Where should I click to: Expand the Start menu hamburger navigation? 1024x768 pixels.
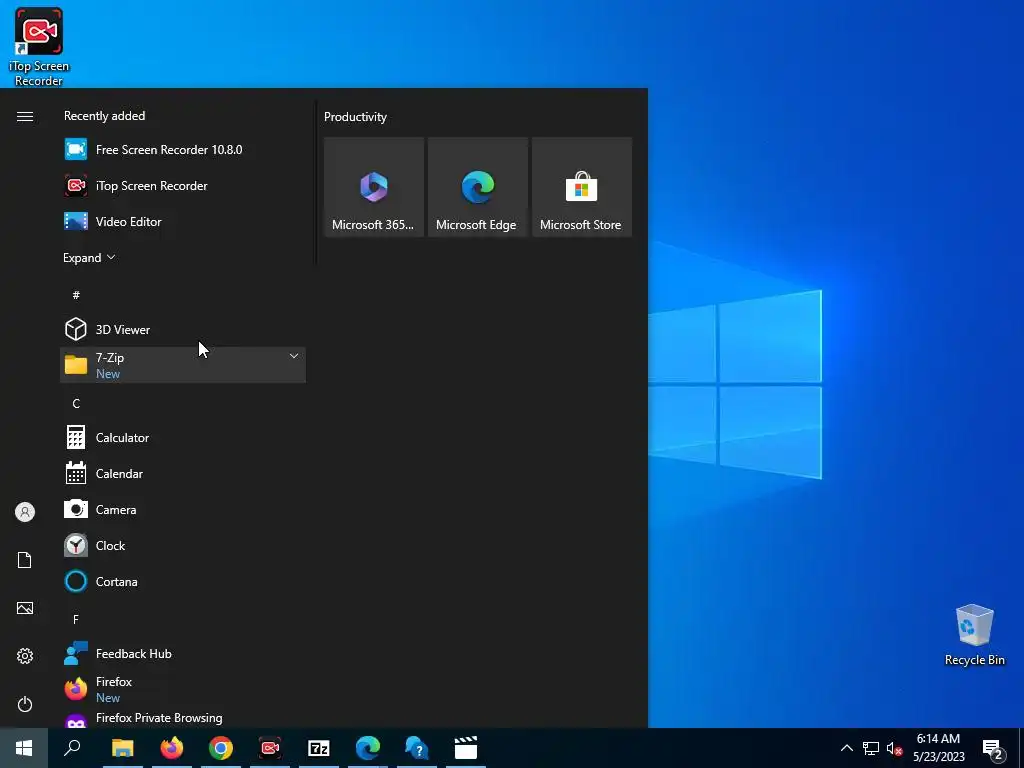(25, 116)
